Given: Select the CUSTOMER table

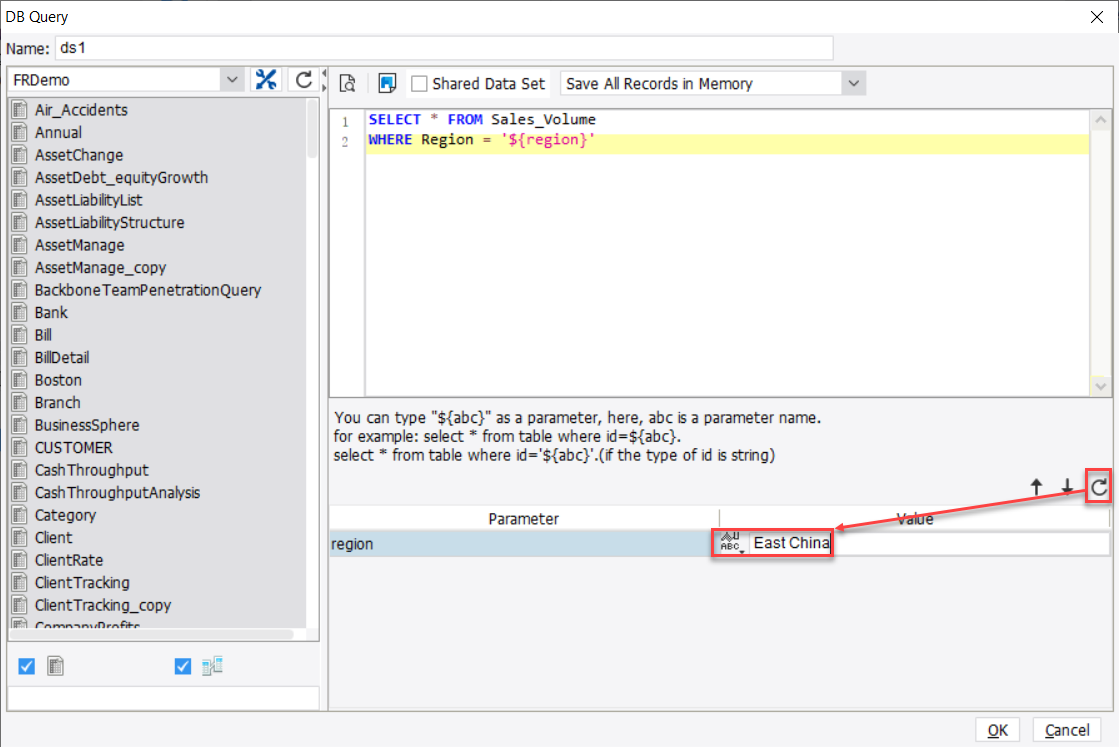Looking at the screenshot, I should pos(75,447).
